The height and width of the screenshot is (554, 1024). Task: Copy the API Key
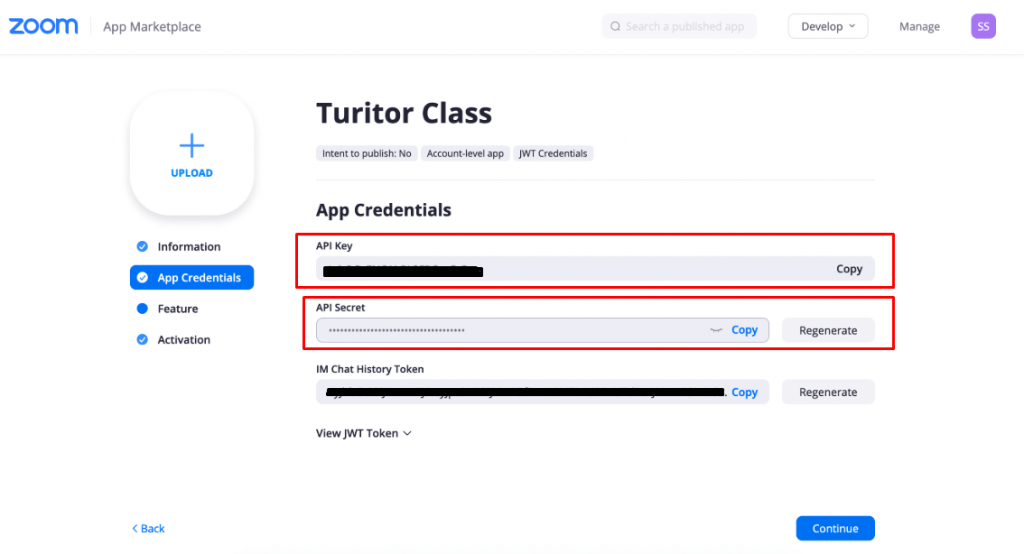click(849, 269)
